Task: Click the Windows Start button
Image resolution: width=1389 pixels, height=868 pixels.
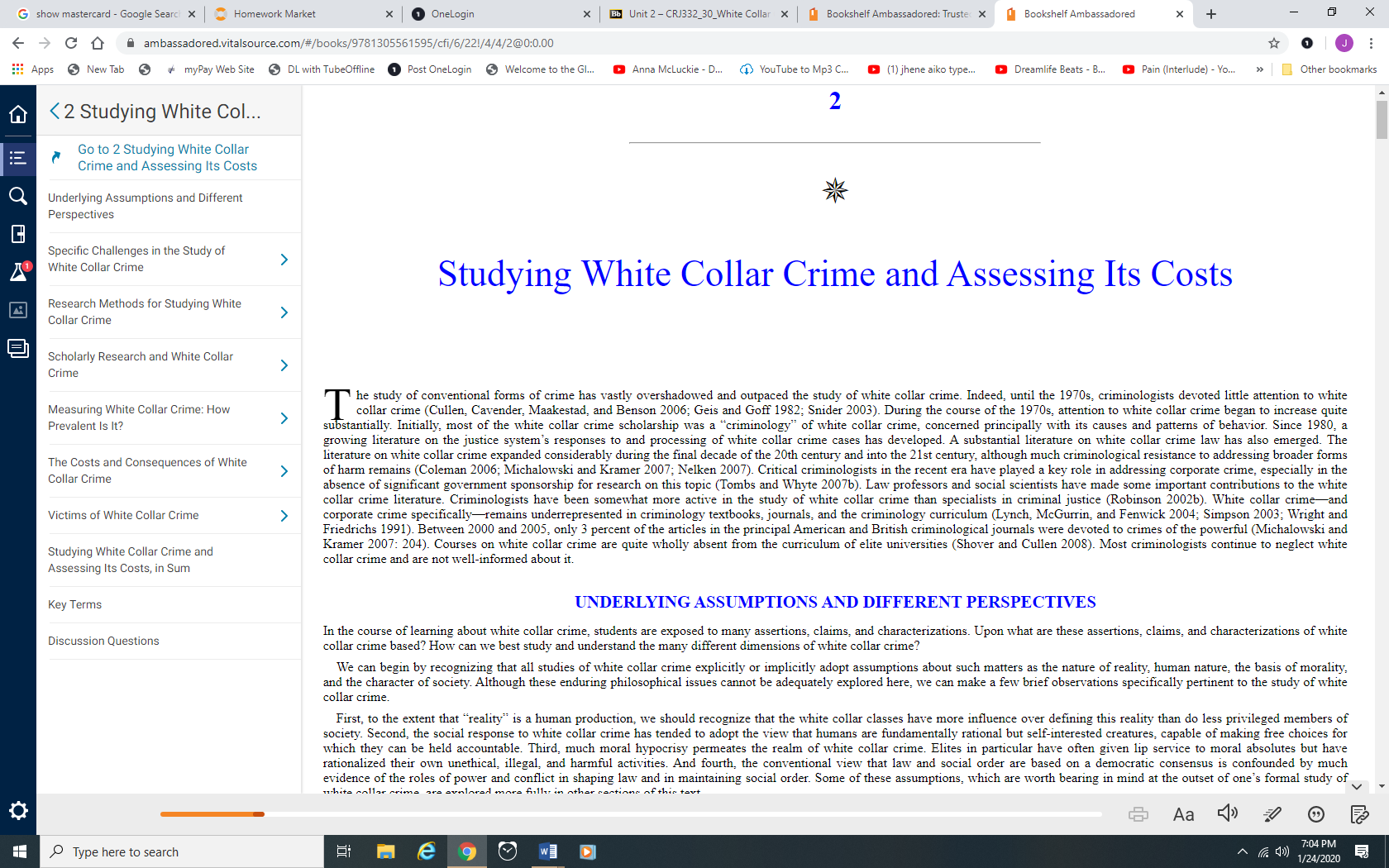Action: [20, 851]
